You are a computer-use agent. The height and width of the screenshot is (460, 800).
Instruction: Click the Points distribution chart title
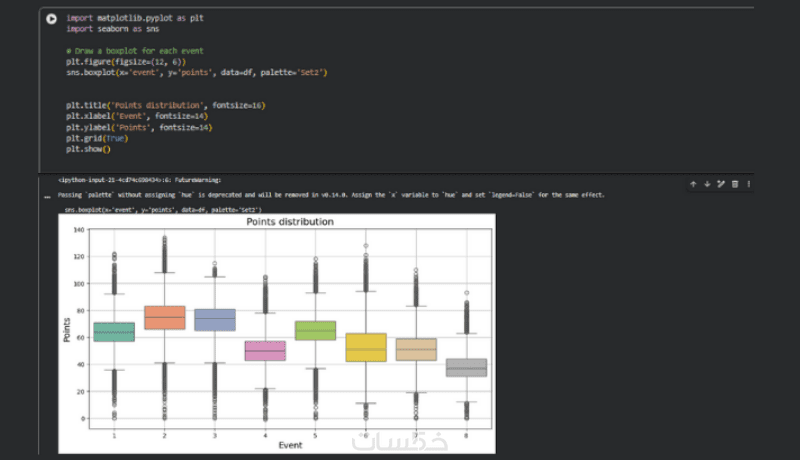[290, 221]
